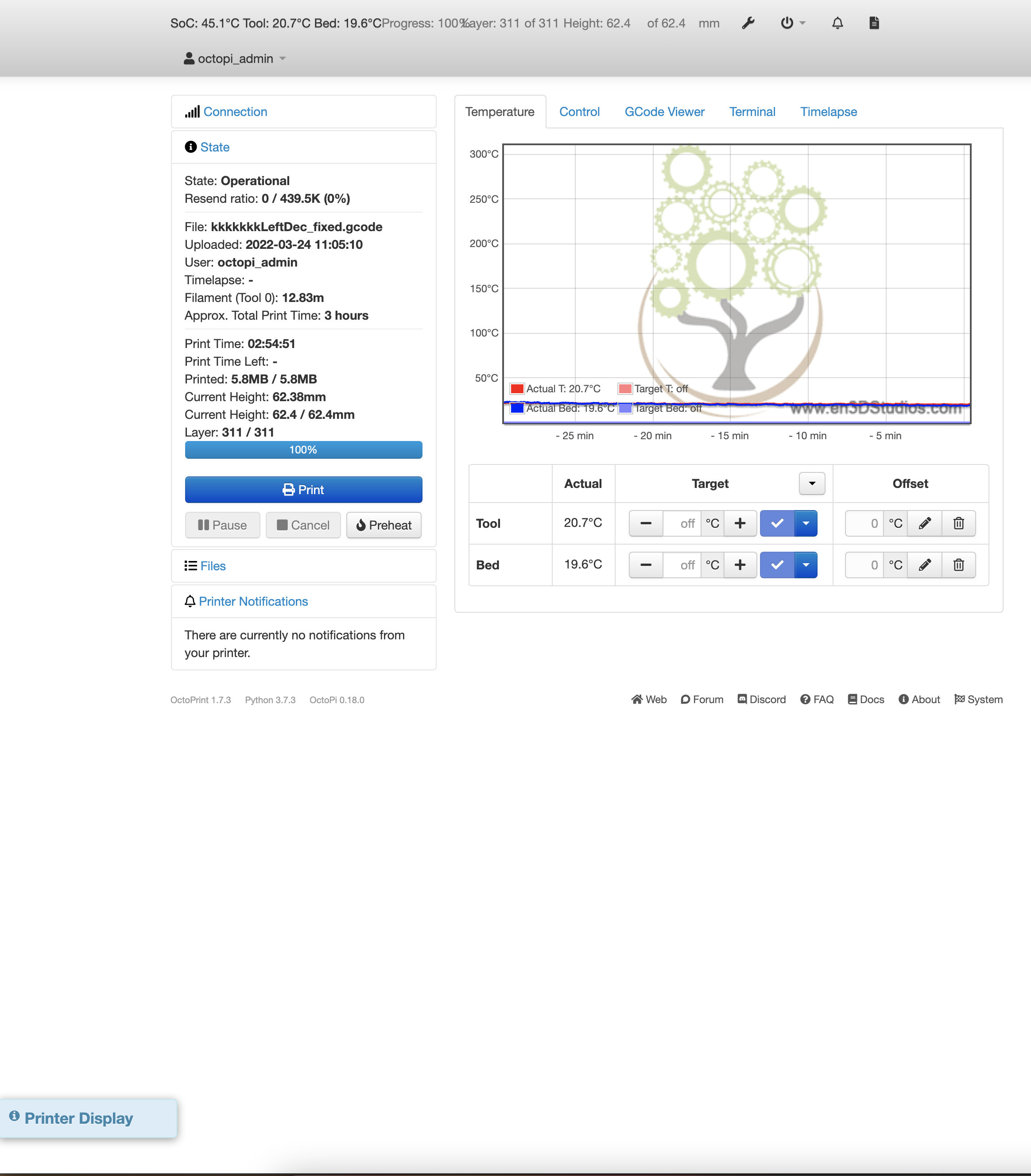Preheat the printer

pos(384,525)
